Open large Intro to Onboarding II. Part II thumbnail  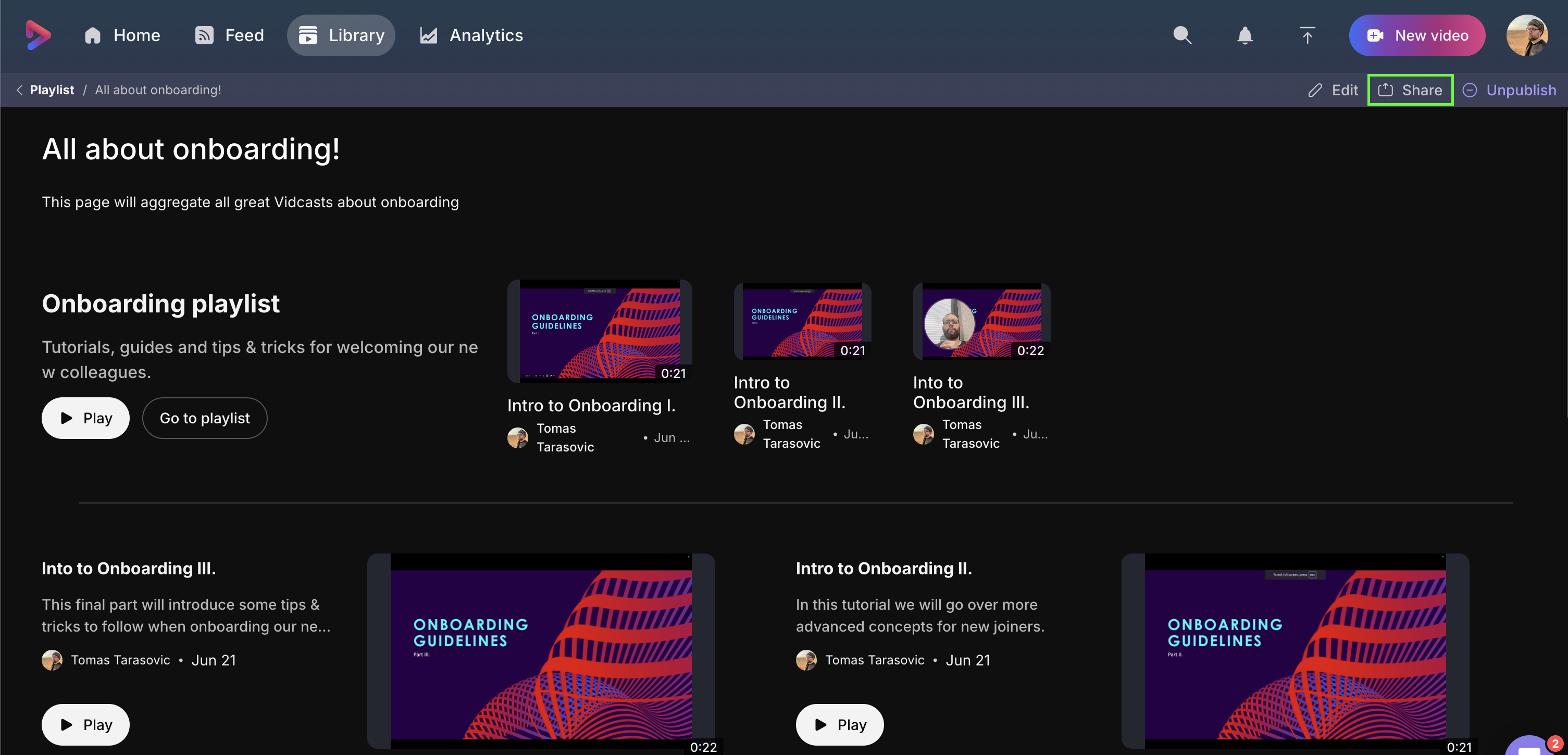pyautogui.click(x=1295, y=651)
